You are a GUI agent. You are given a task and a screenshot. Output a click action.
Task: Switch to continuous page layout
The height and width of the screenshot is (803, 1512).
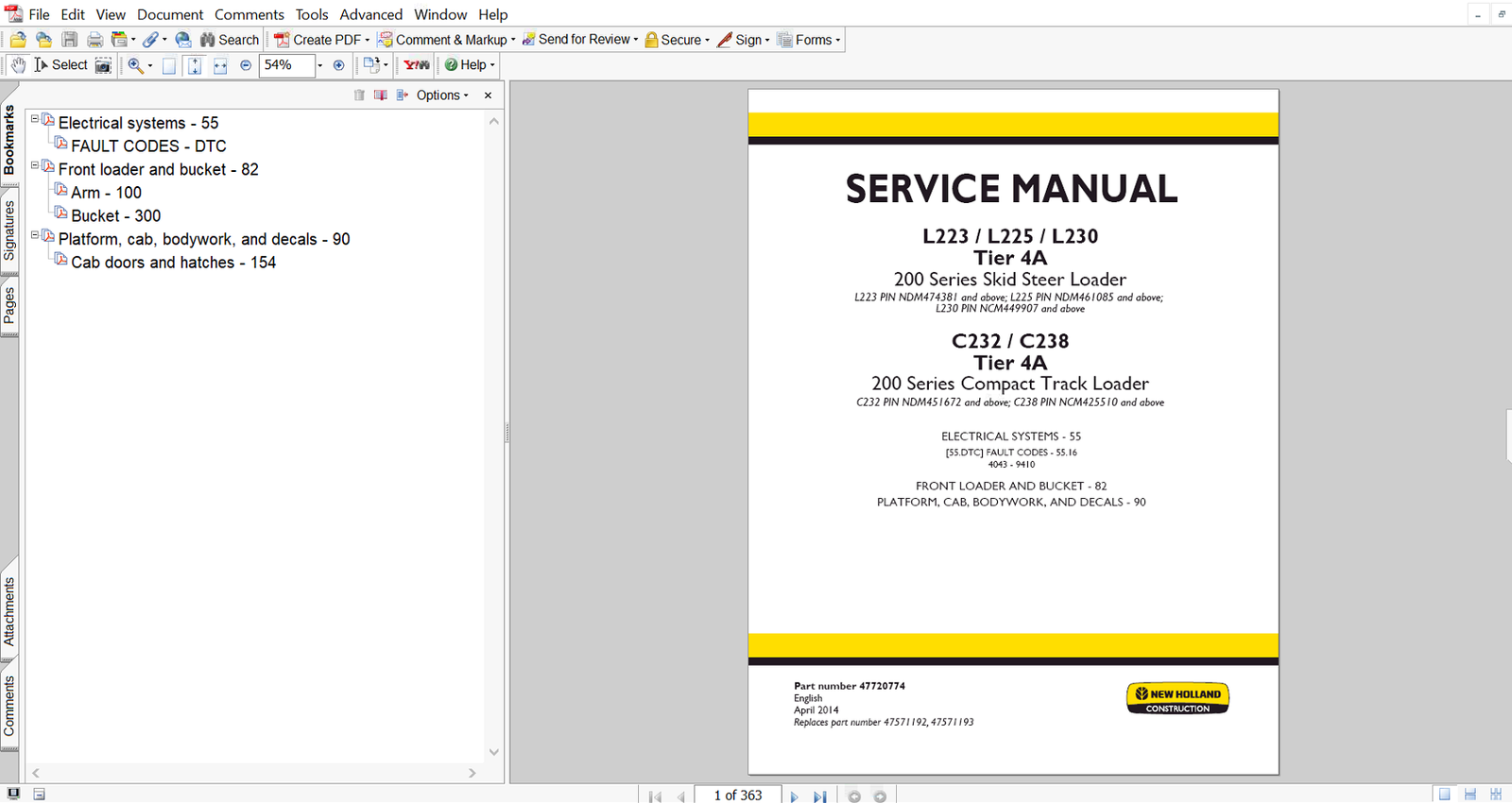coord(1469,794)
